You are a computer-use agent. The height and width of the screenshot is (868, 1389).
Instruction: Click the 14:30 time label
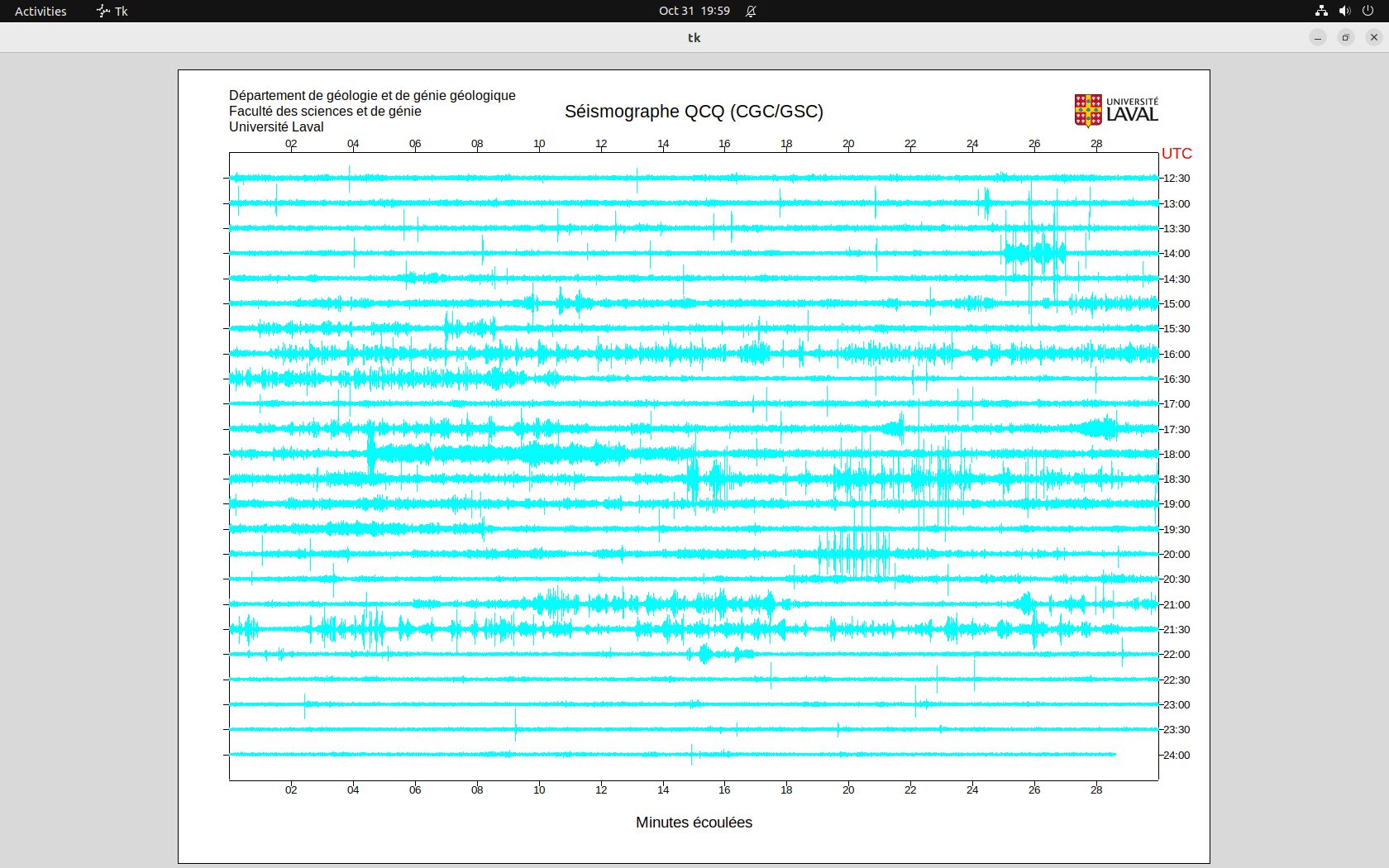(1177, 279)
